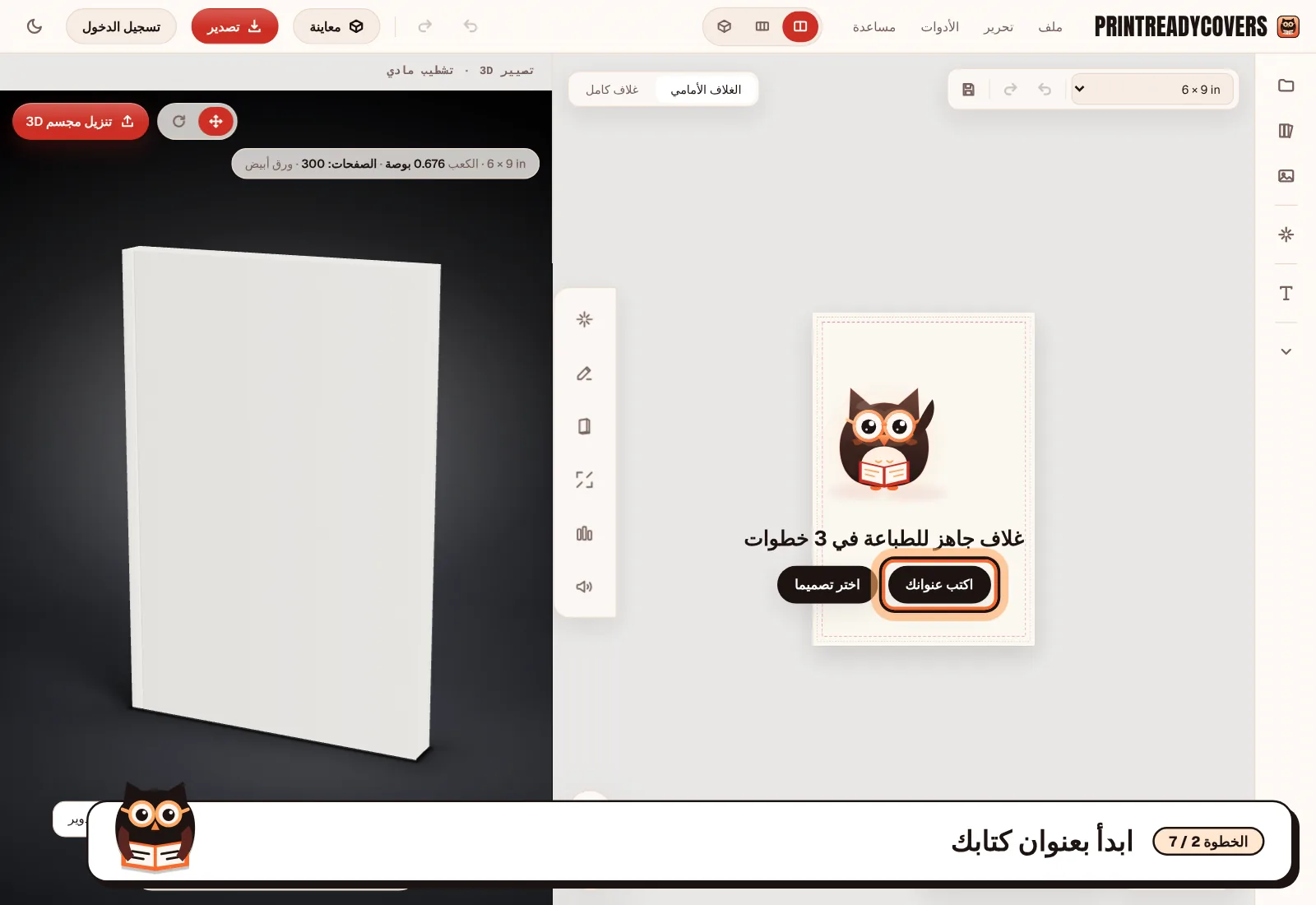Open the تحرير menu
Viewport: 1316px width, 905px height.
click(x=999, y=27)
